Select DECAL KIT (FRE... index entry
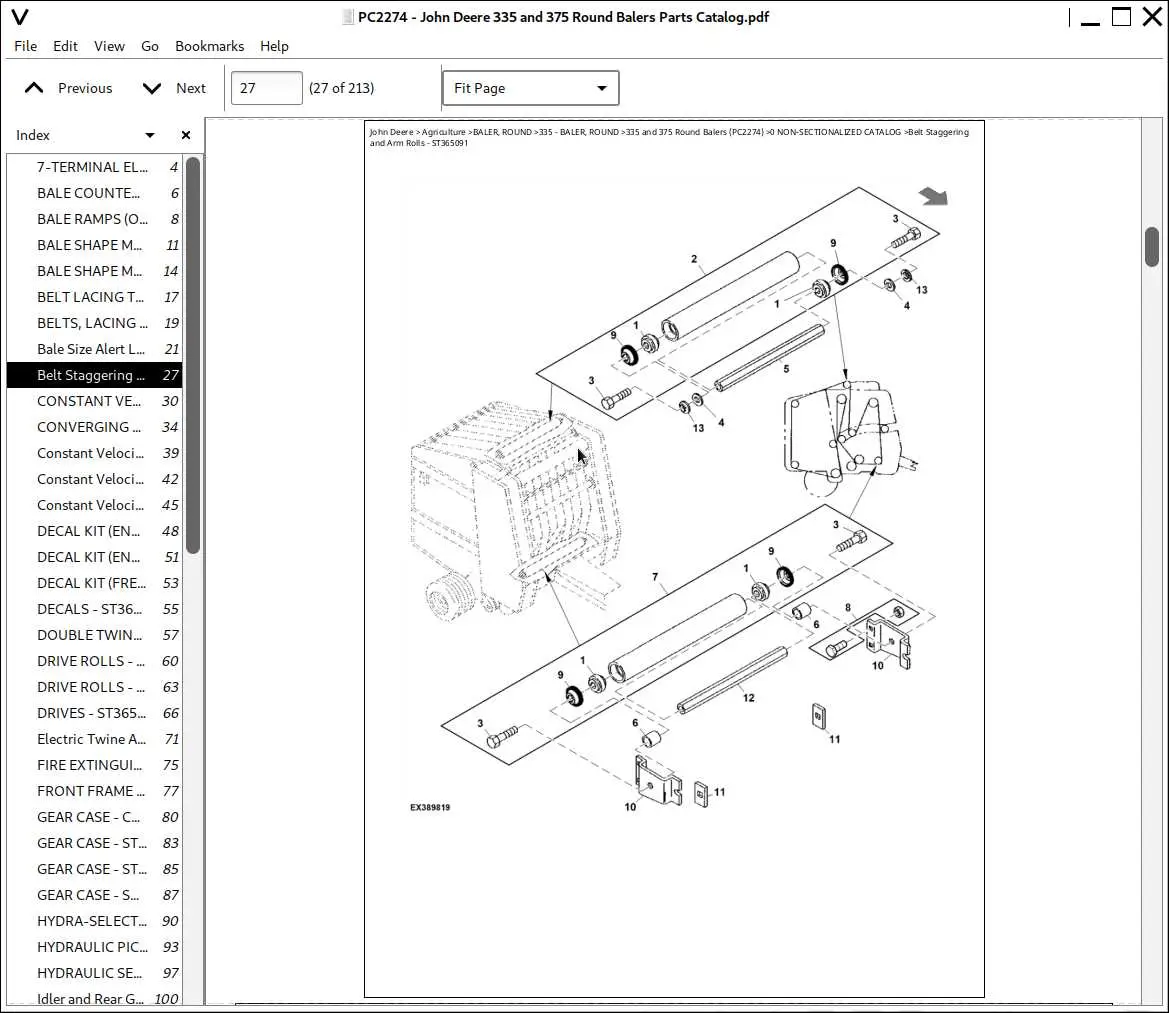Image resolution: width=1169 pixels, height=1013 pixels. pos(95,583)
